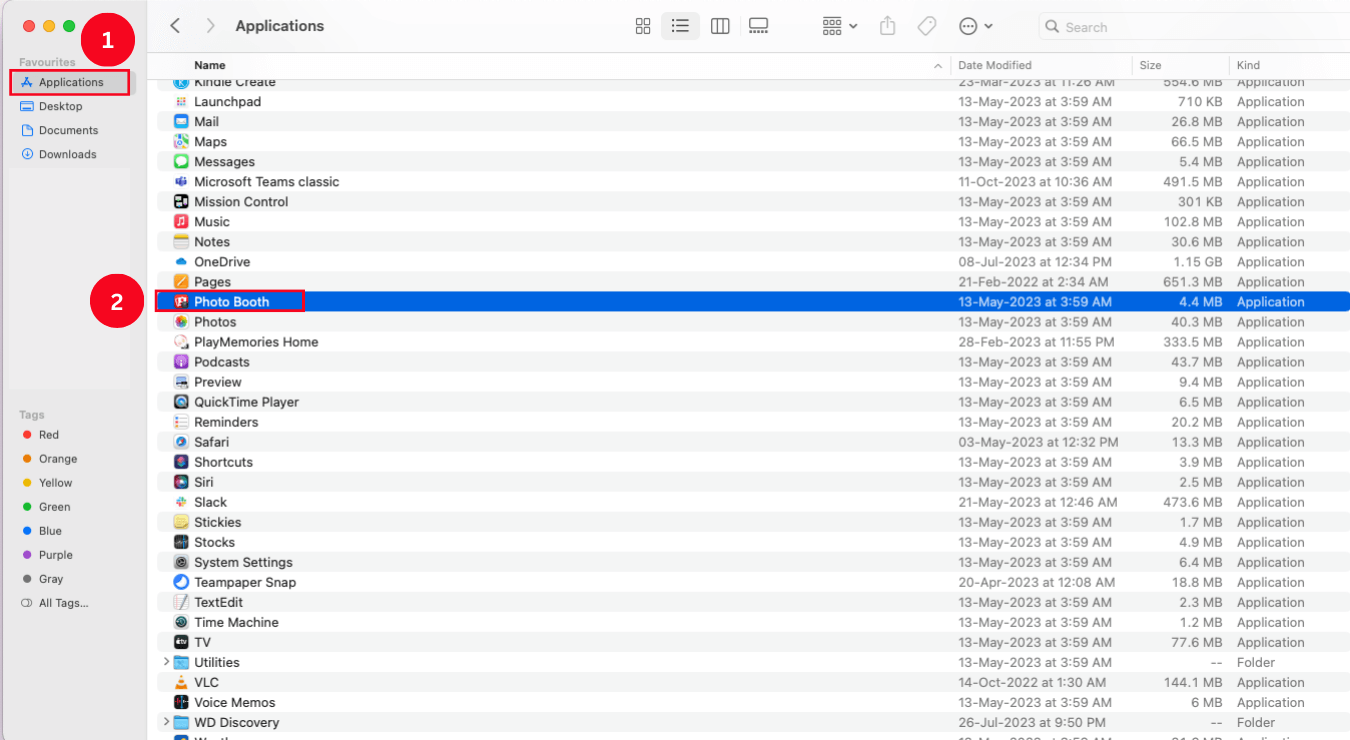
Task: Select the Siri app icon
Action: [x=181, y=482]
